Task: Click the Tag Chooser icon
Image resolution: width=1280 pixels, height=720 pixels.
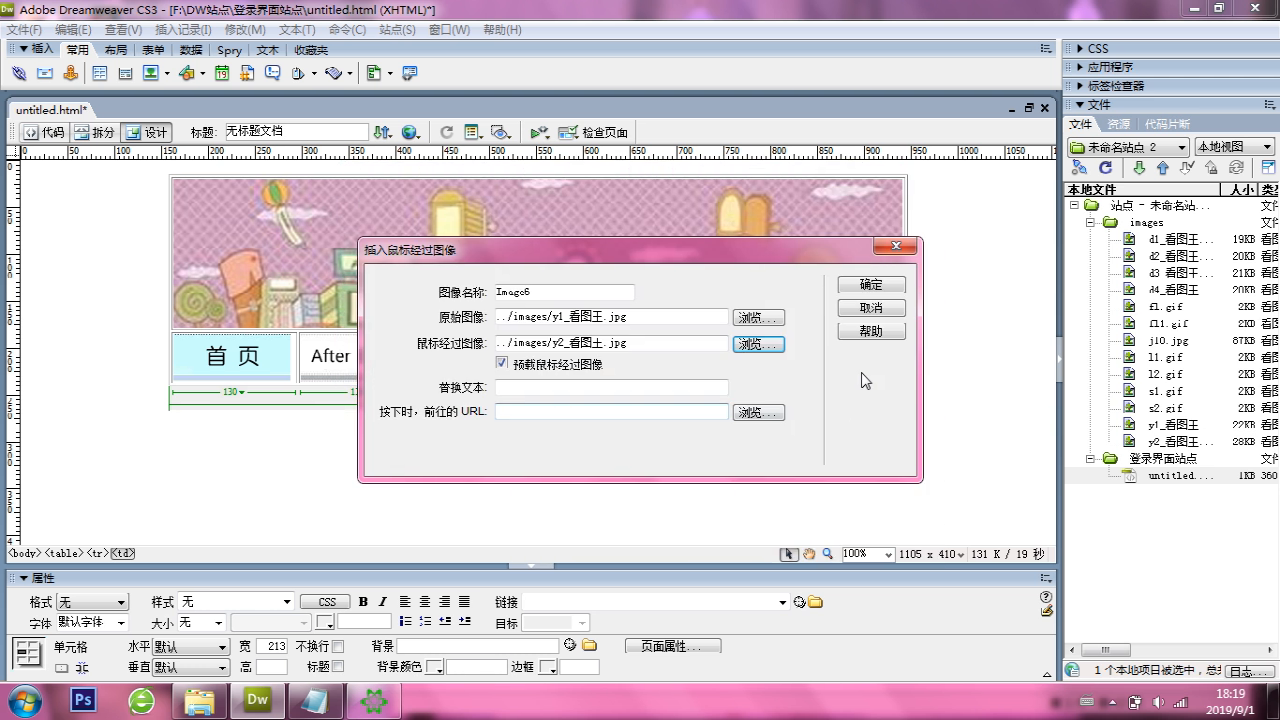Action: [x=409, y=73]
